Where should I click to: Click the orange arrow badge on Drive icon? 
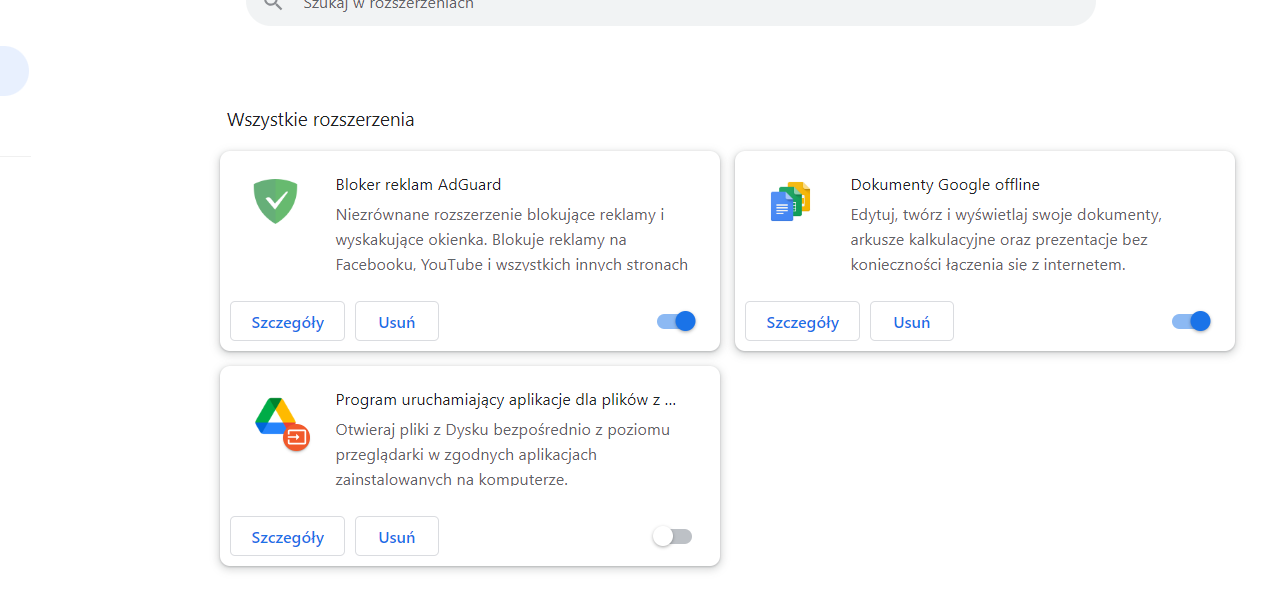coord(297,436)
